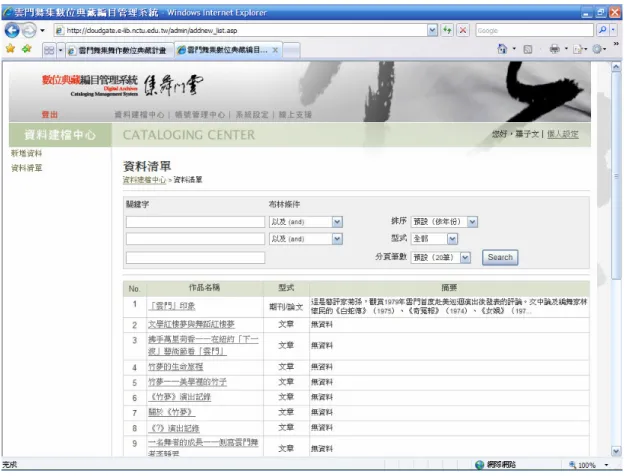Click the search magnifier icon
Image resolution: width=624 pixels, height=476 pixels.
coord(603,30)
